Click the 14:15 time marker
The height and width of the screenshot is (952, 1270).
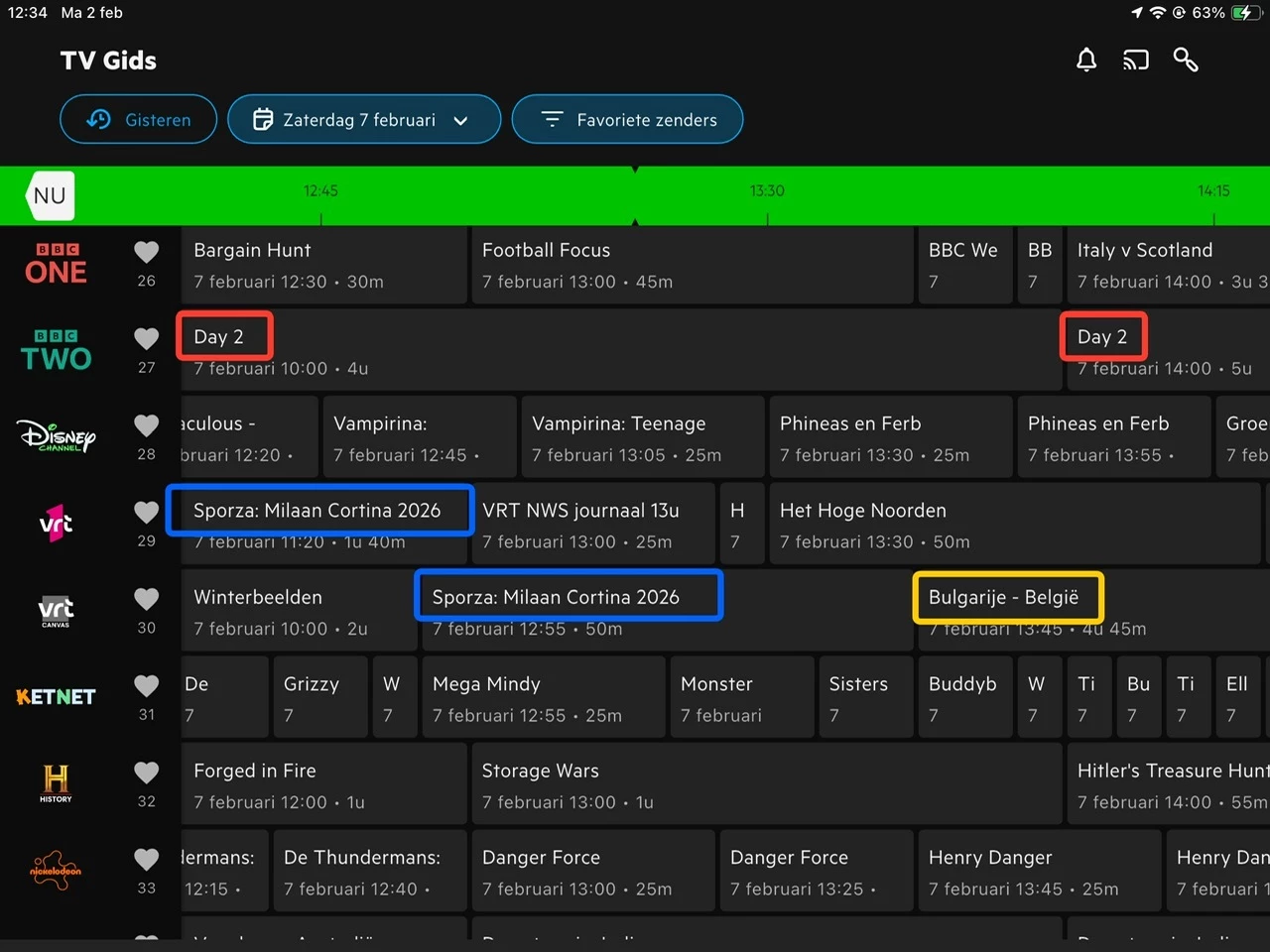1213,190
